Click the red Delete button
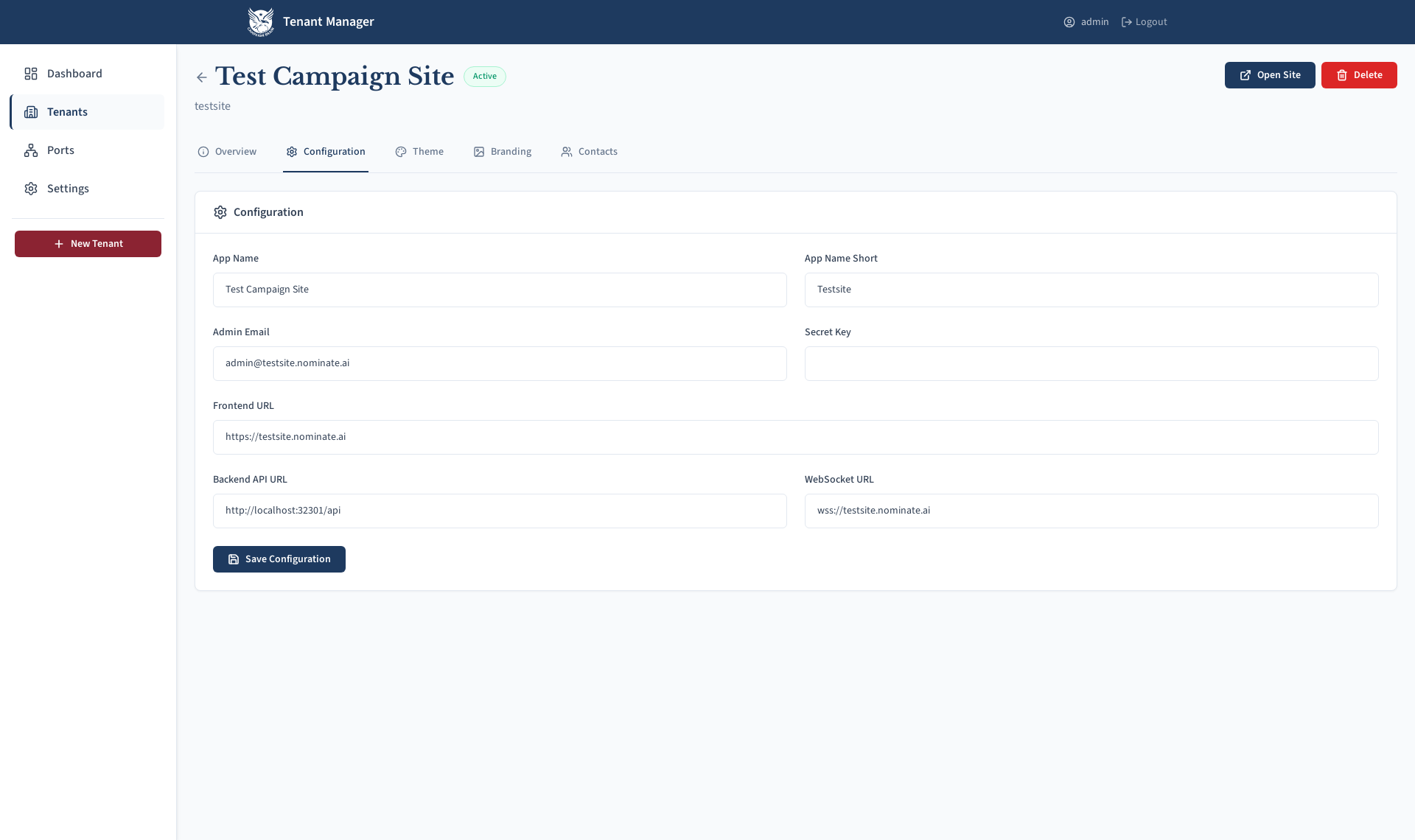The image size is (1415, 840). [x=1358, y=75]
